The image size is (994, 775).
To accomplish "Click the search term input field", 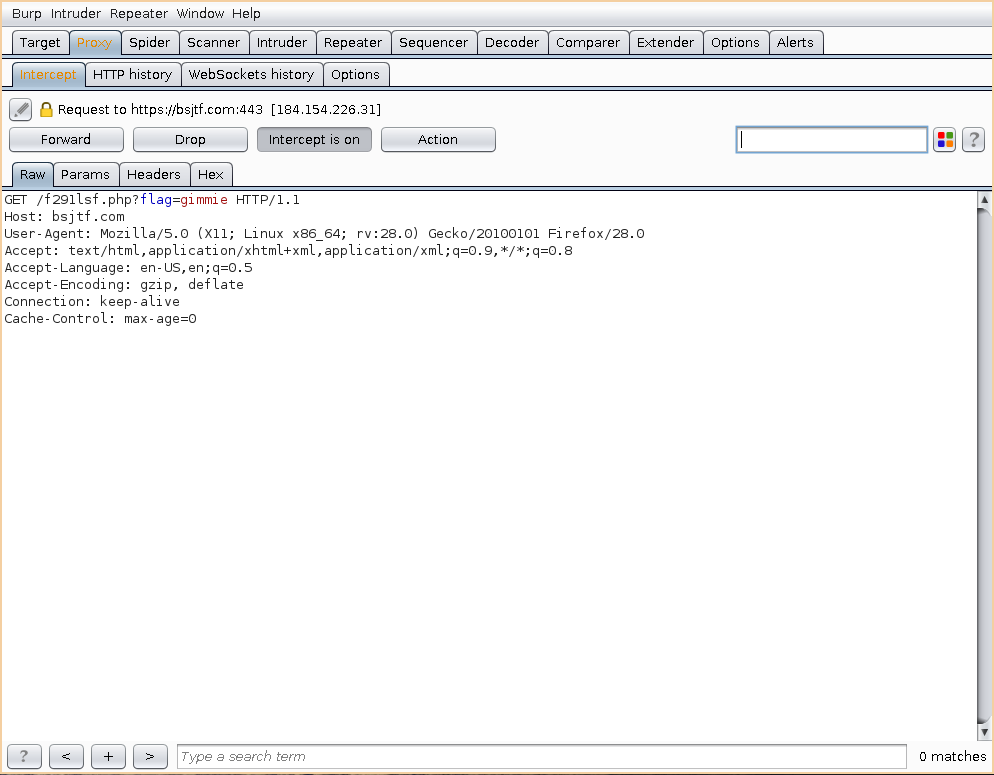I will (x=541, y=756).
